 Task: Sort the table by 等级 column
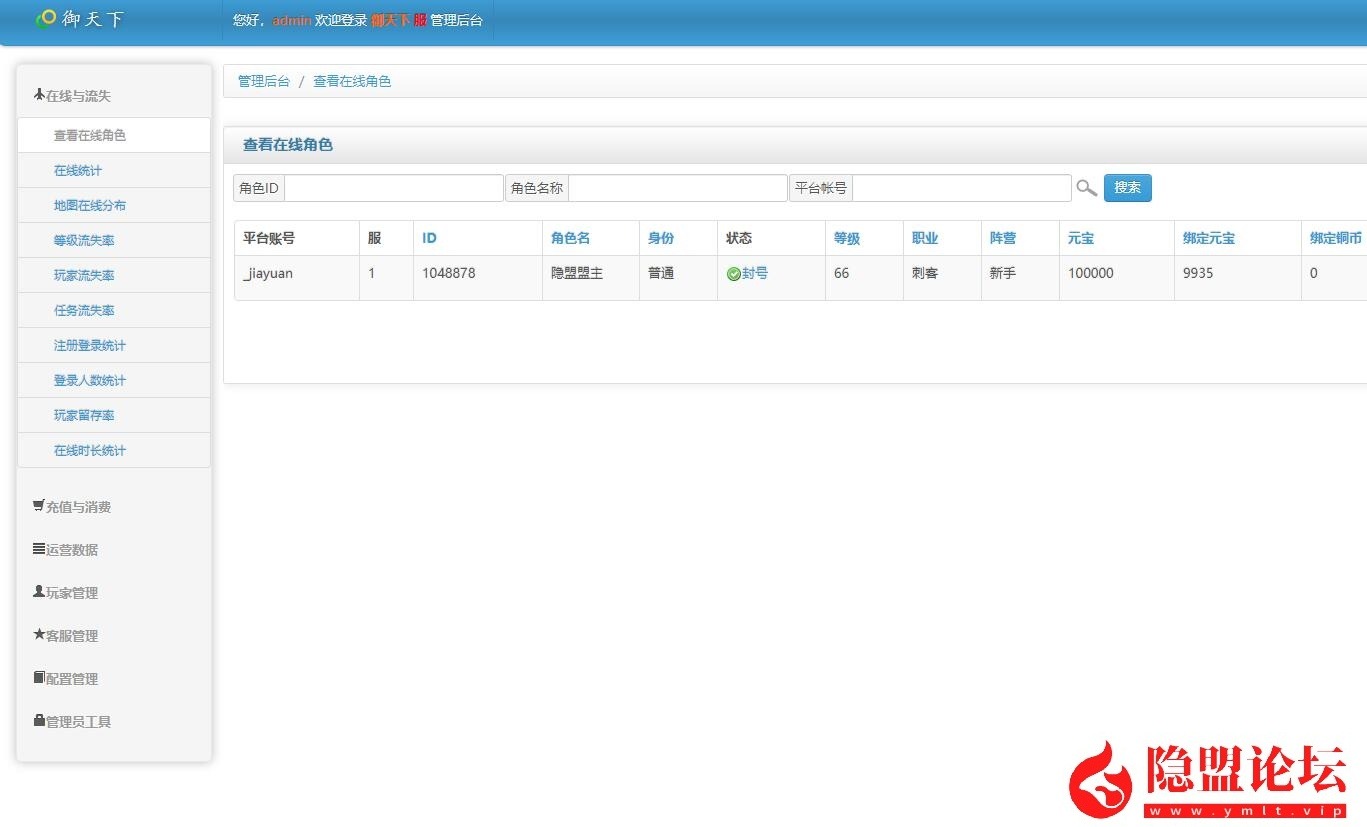(x=846, y=238)
